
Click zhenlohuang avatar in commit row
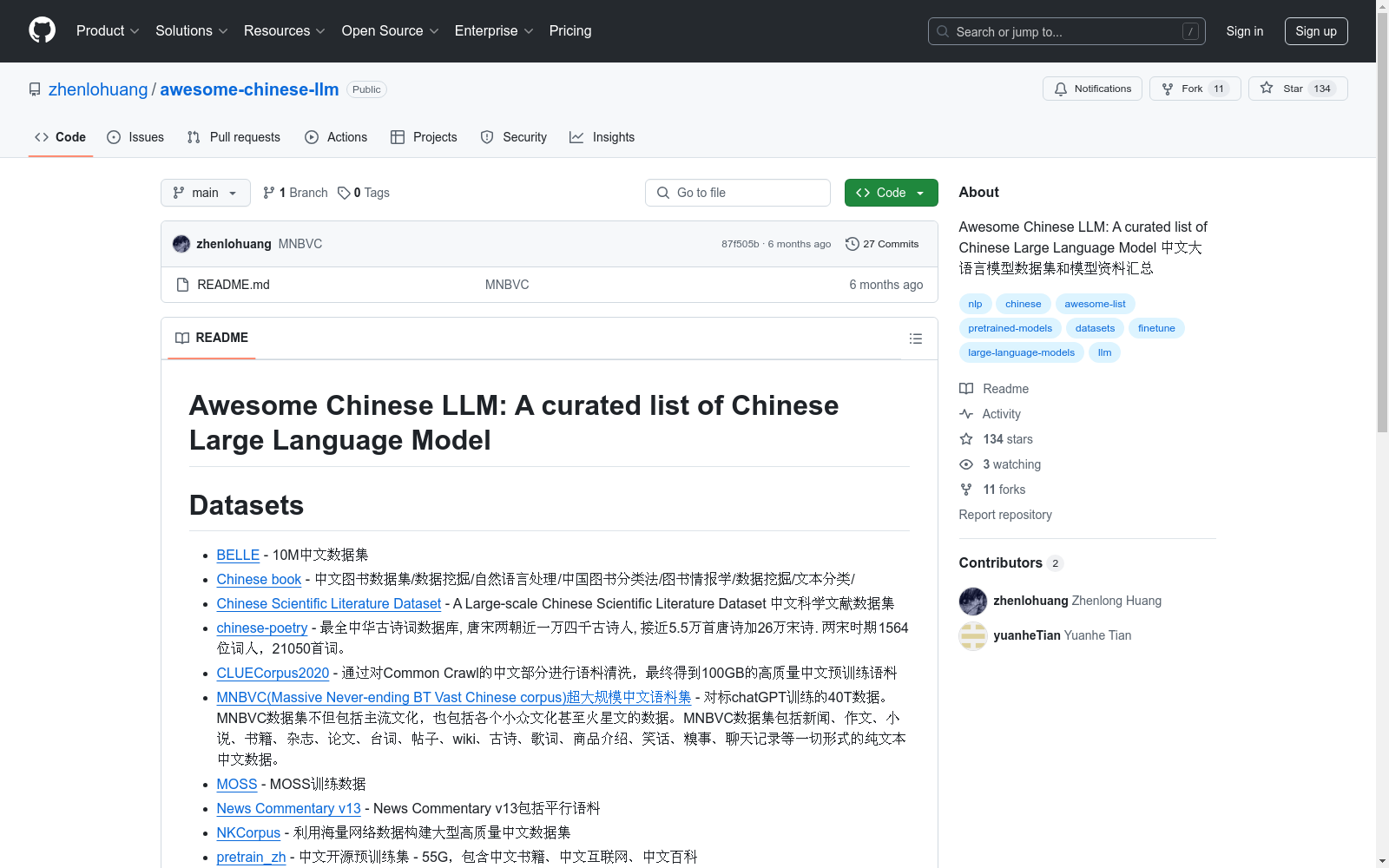(x=181, y=244)
